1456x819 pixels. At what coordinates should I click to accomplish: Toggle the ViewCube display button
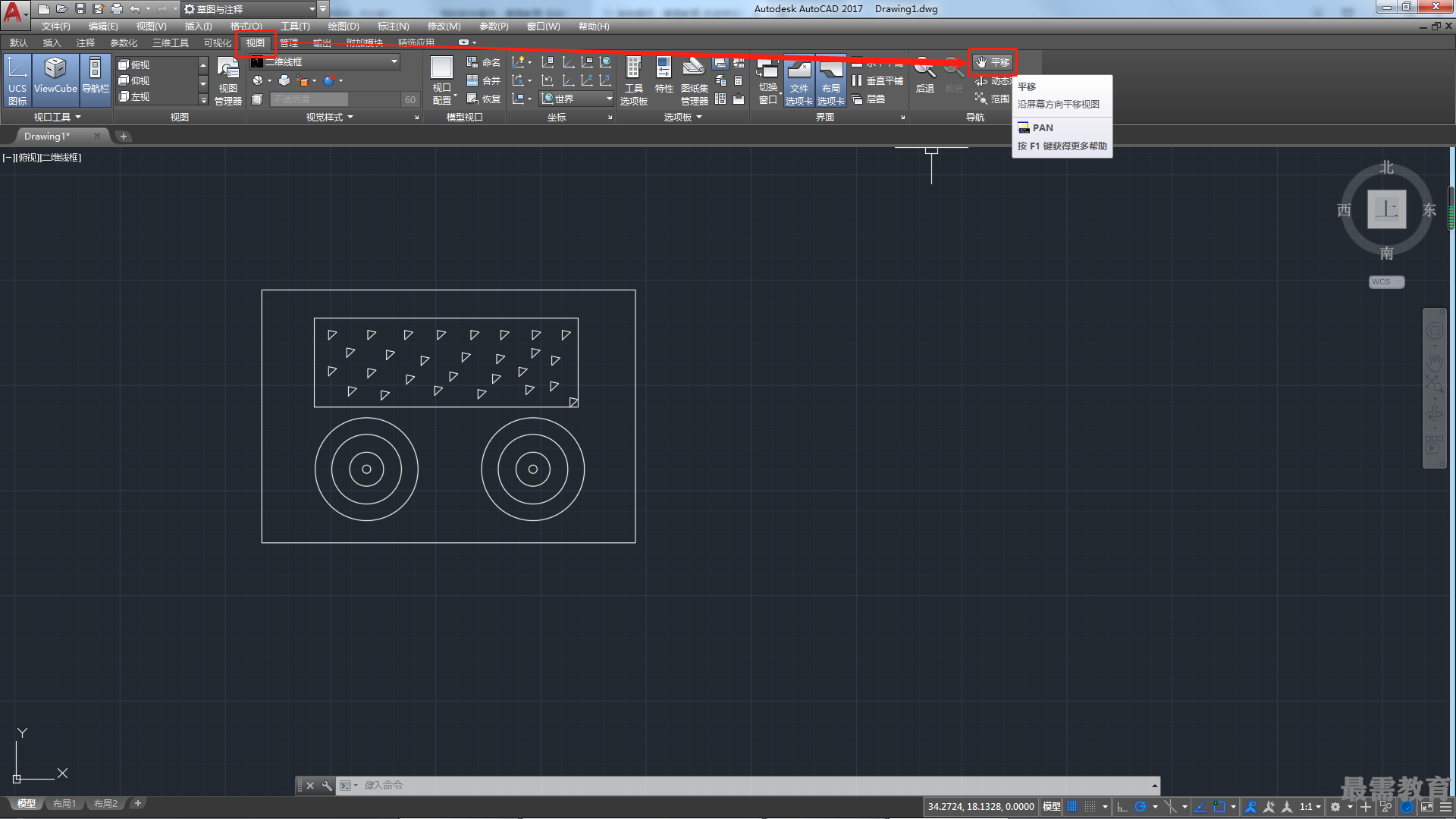point(55,80)
